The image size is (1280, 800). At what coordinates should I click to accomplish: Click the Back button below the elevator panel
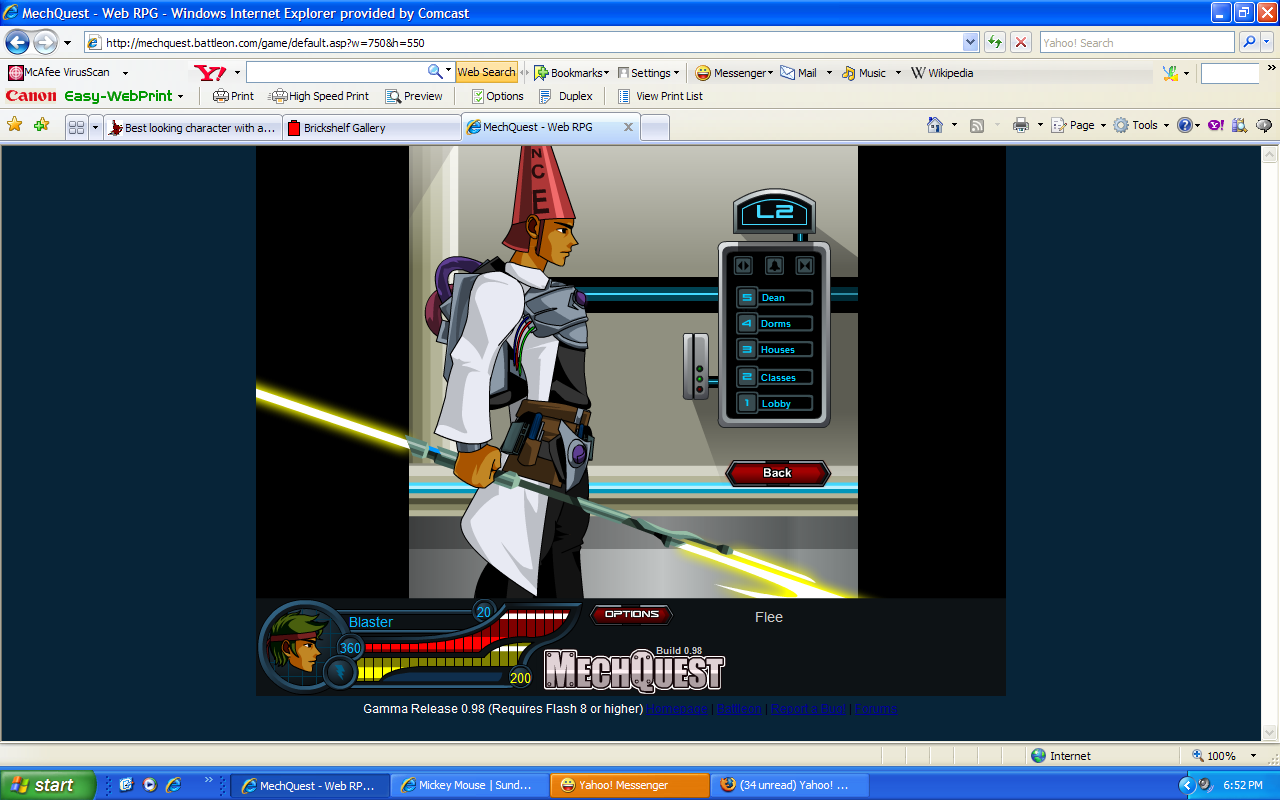point(778,473)
